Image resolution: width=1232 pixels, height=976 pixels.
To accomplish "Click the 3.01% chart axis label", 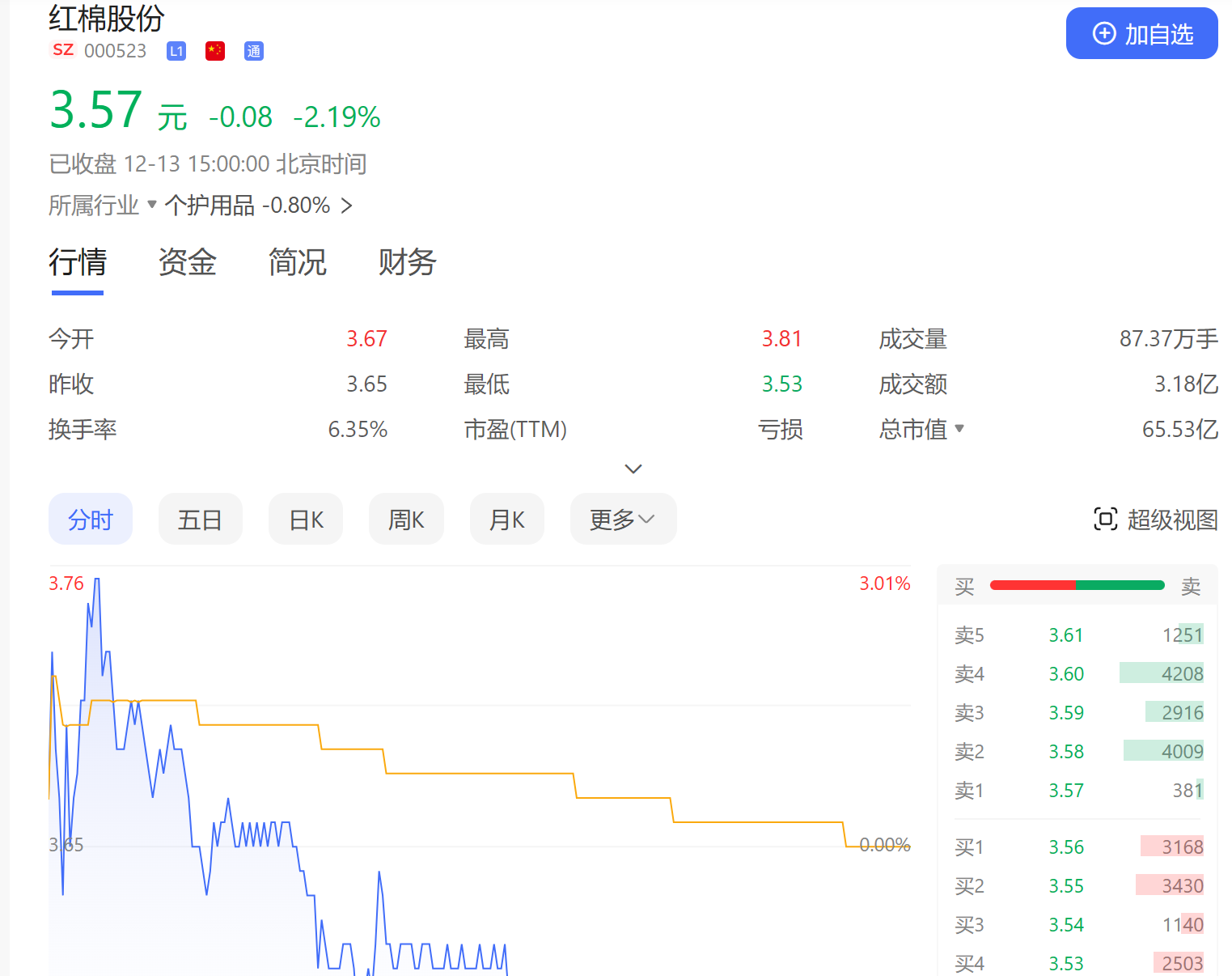I will click(885, 583).
